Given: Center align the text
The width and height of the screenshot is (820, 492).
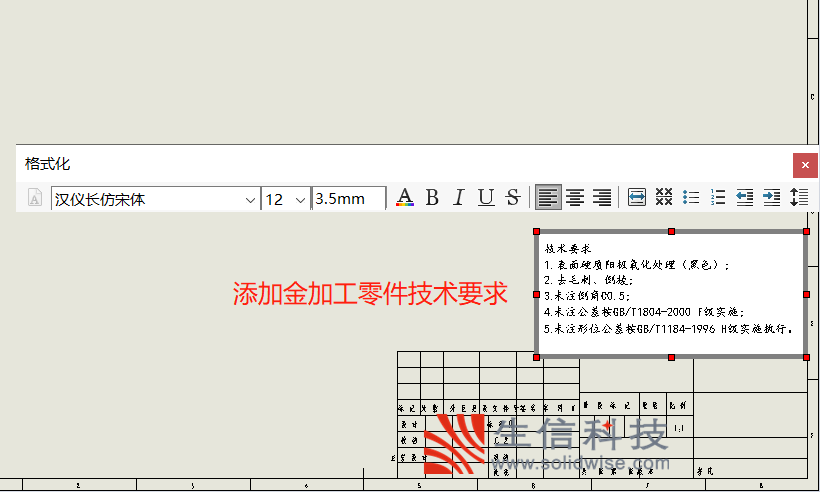Looking at the screenshot, I should (575, 198).
